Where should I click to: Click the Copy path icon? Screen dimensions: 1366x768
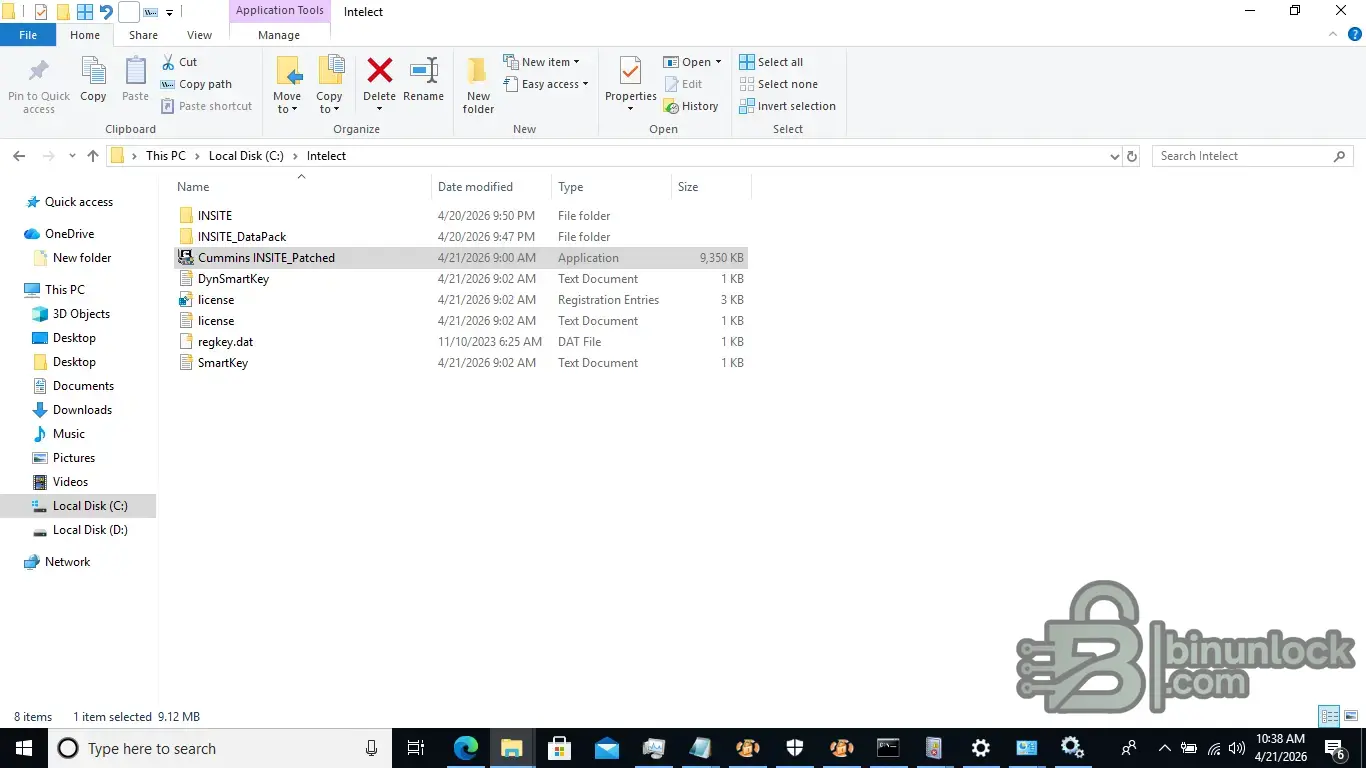pyautogui.click(x=168, y=84)
